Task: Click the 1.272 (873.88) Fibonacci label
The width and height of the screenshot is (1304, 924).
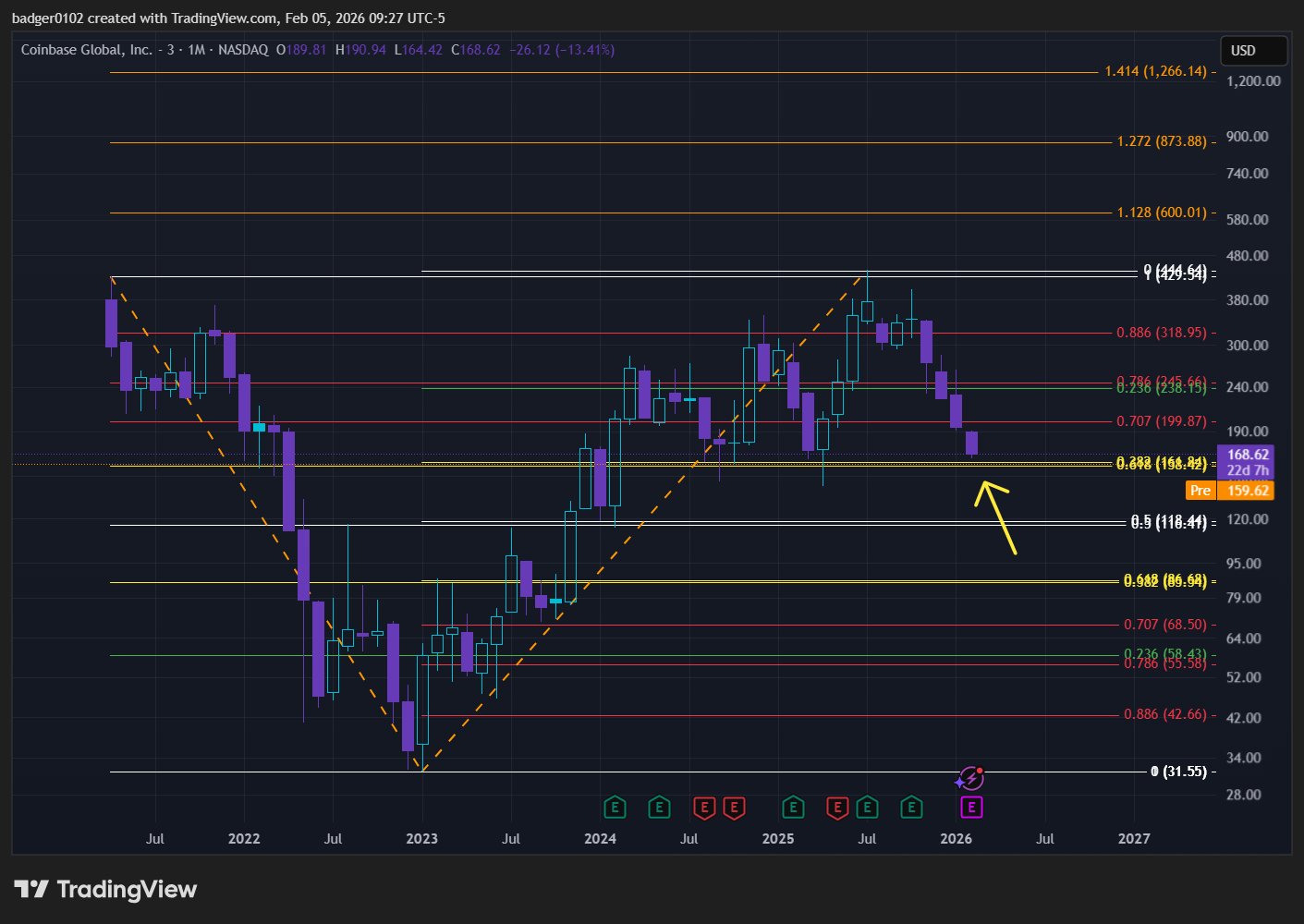Action: 1162,141
